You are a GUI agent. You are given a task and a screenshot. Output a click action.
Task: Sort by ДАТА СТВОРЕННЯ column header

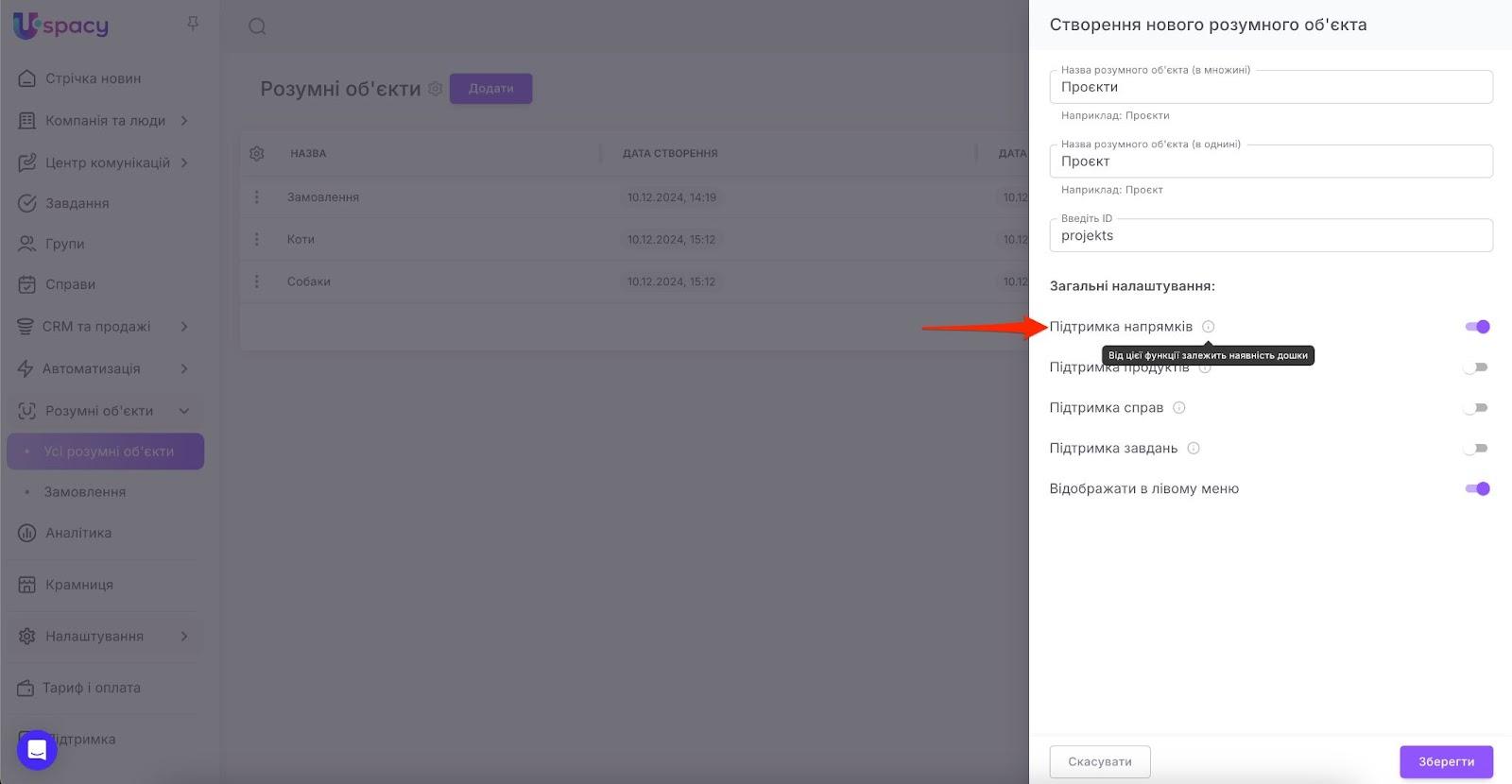(x=670, y=153)
